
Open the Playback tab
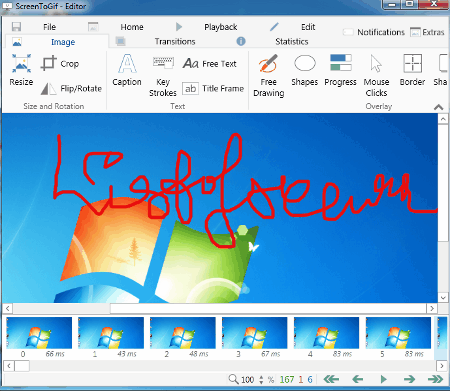(x=221, y=27)
